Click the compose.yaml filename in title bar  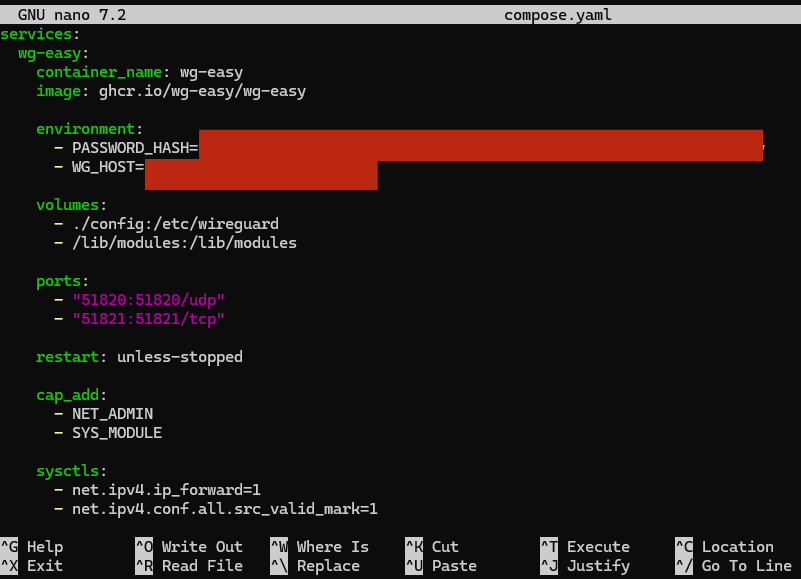point(557,15)
